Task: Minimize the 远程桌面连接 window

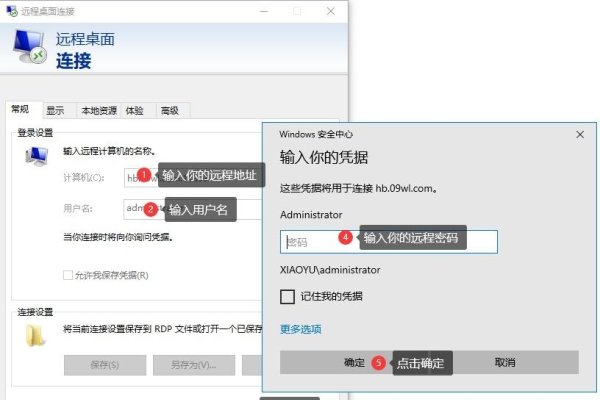Action: [x=264, y=11]
